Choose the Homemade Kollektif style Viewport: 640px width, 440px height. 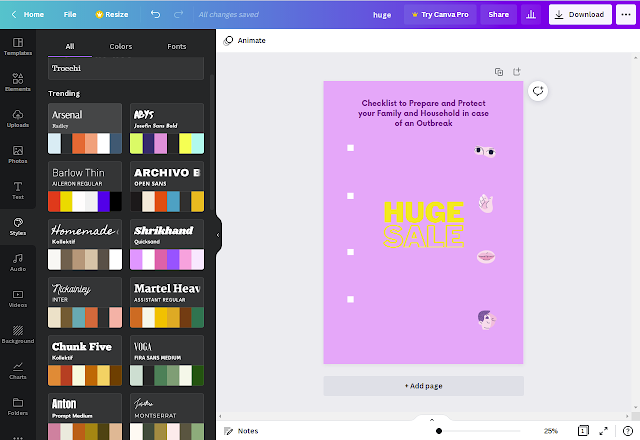[85, 244]
